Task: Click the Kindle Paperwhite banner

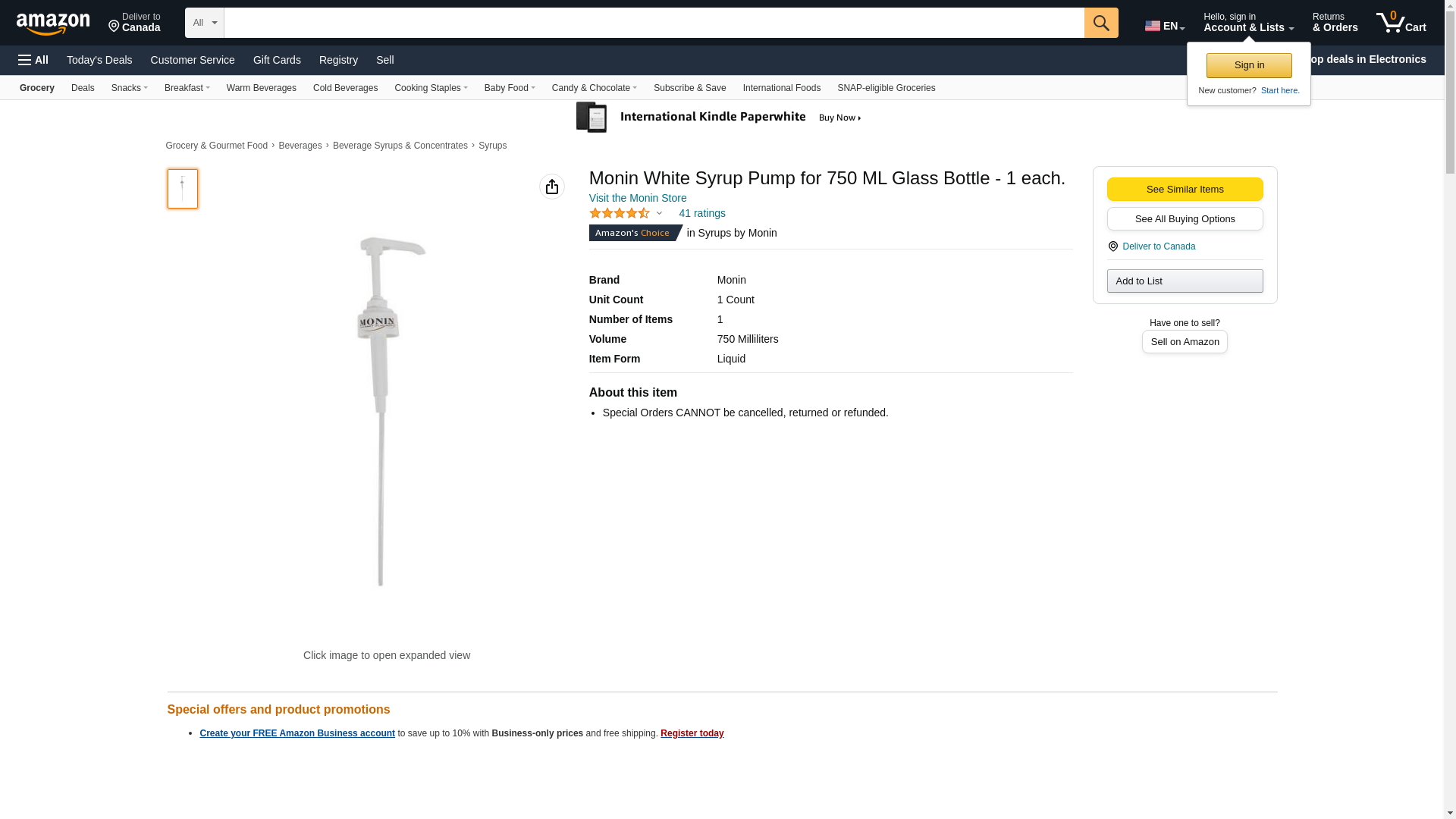Action: tap(720, 118)
